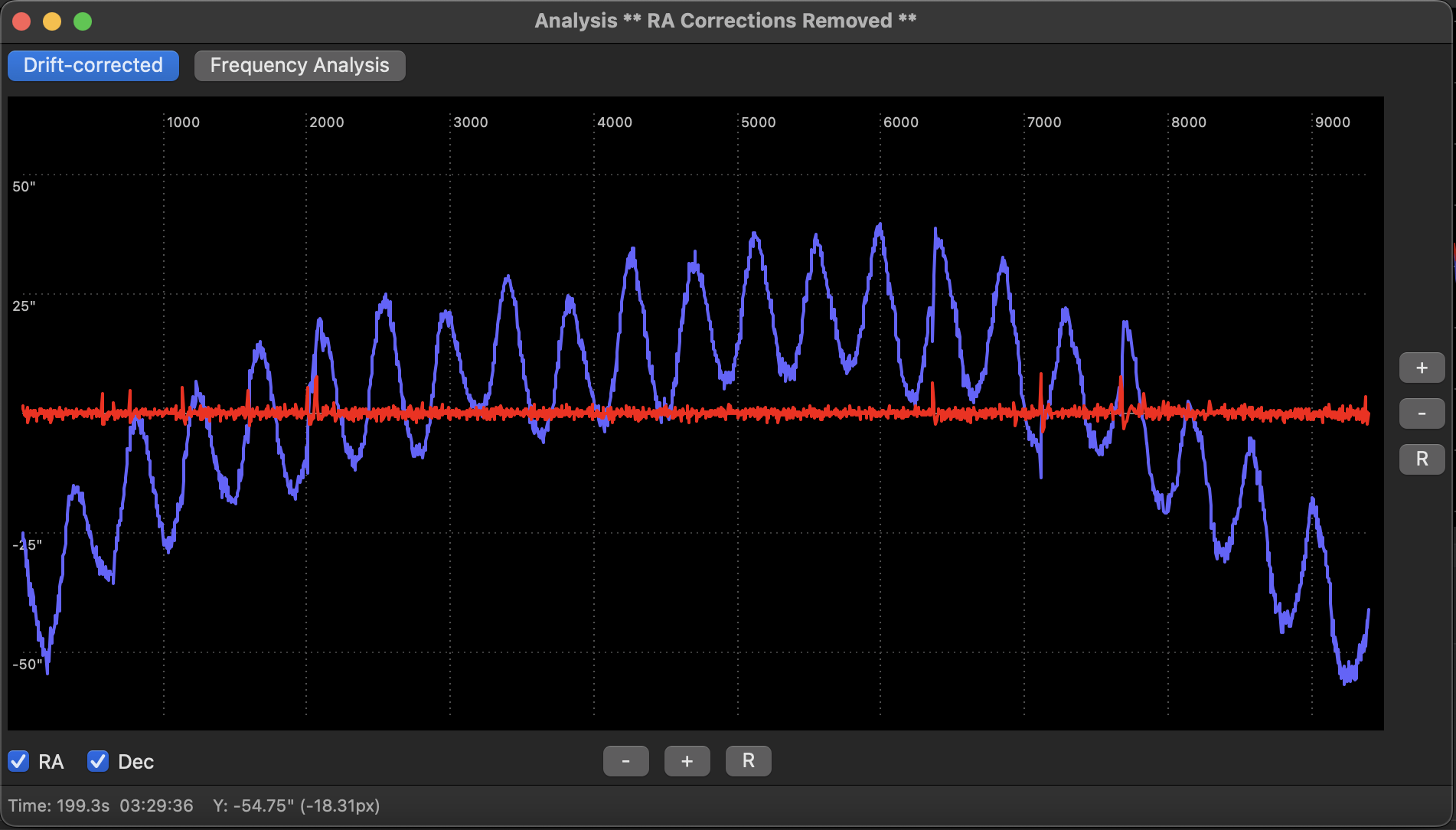
Task: Click the Y value readout in status bar
Action: pos(296,805)
